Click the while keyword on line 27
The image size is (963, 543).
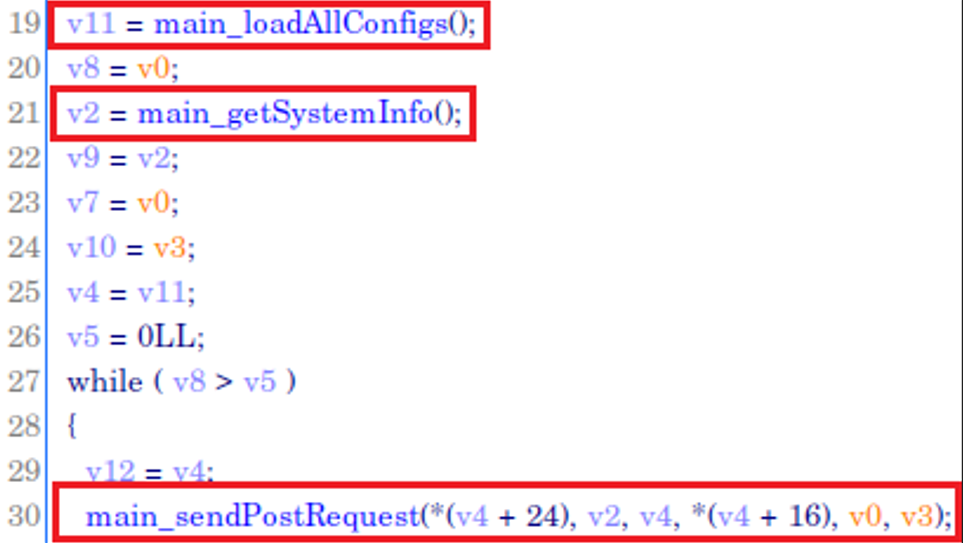(x=104, y=382)
